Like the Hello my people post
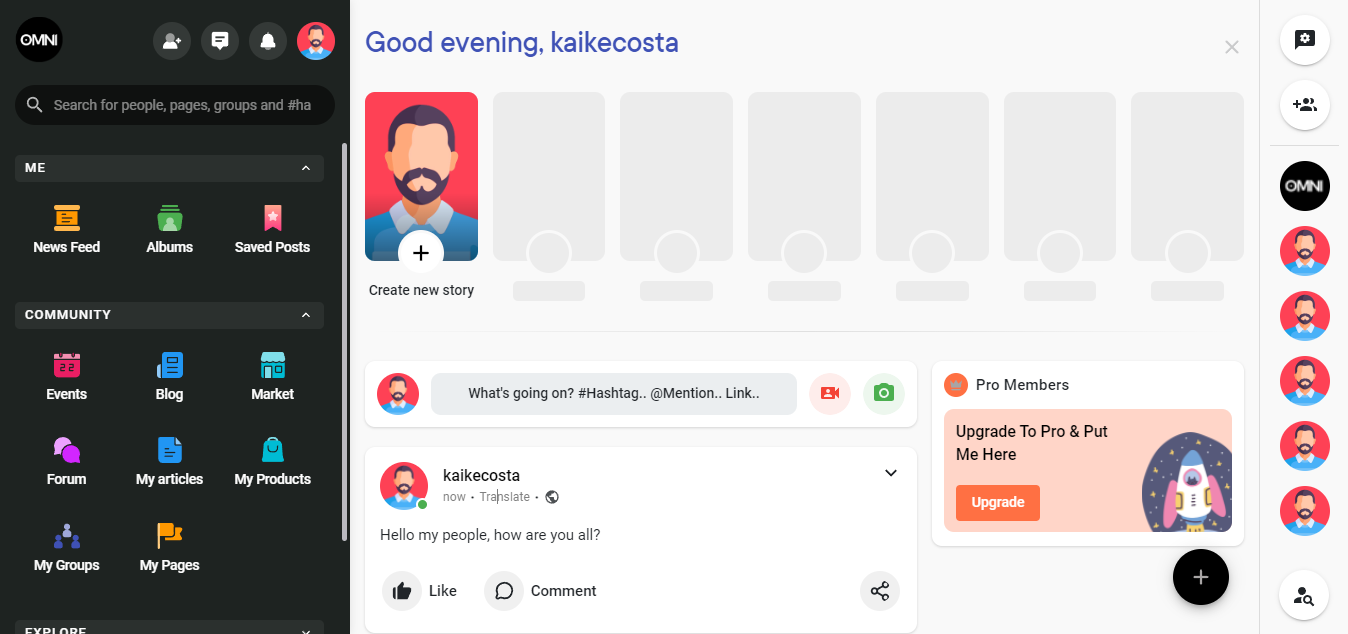 coord(420,591)
